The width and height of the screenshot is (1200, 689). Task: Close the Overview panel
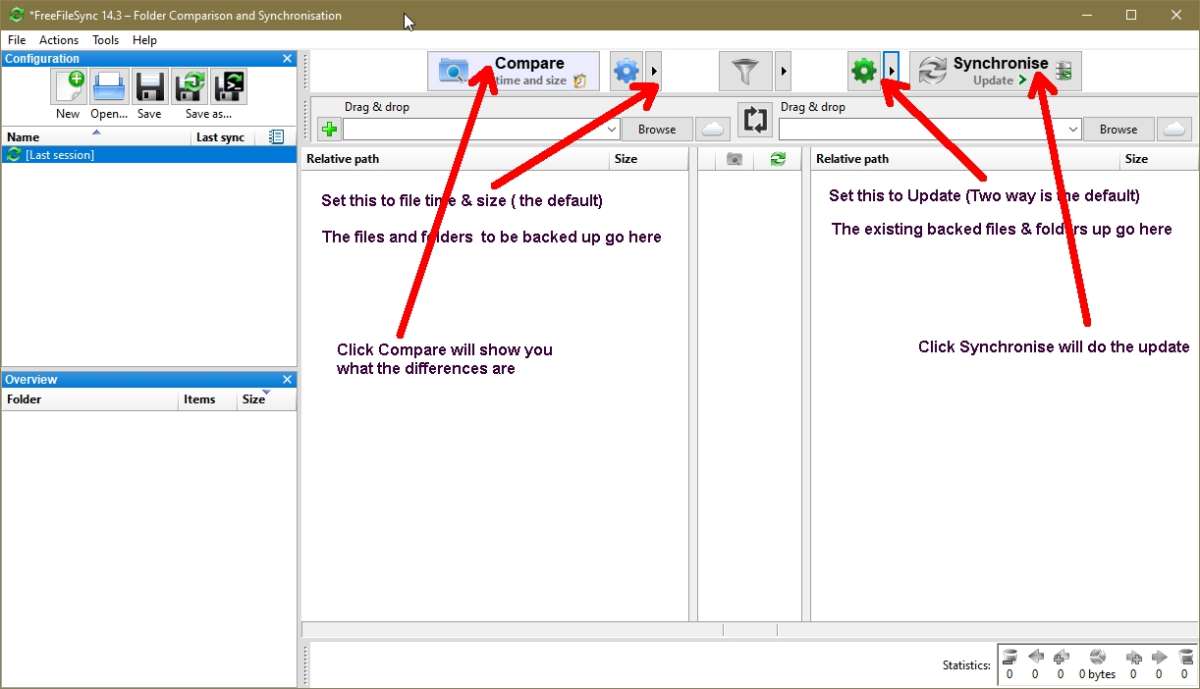287,380
